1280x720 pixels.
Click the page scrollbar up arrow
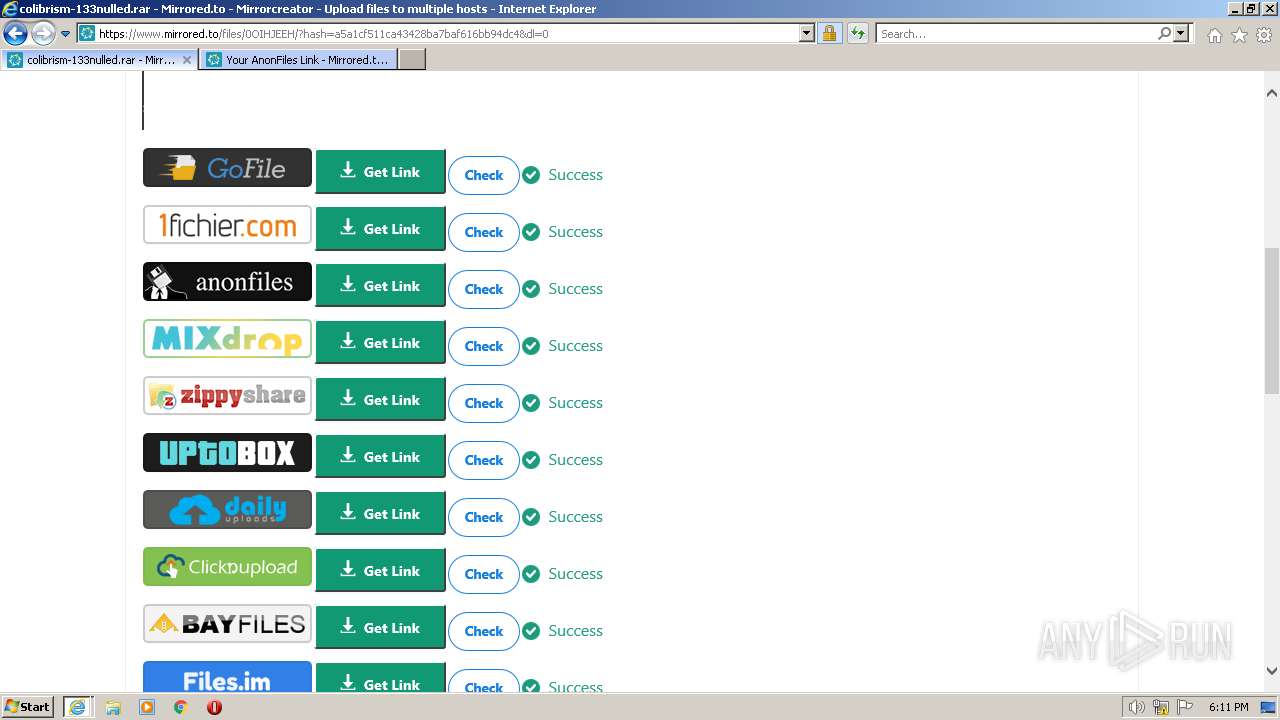click(x=1272, y=93)
